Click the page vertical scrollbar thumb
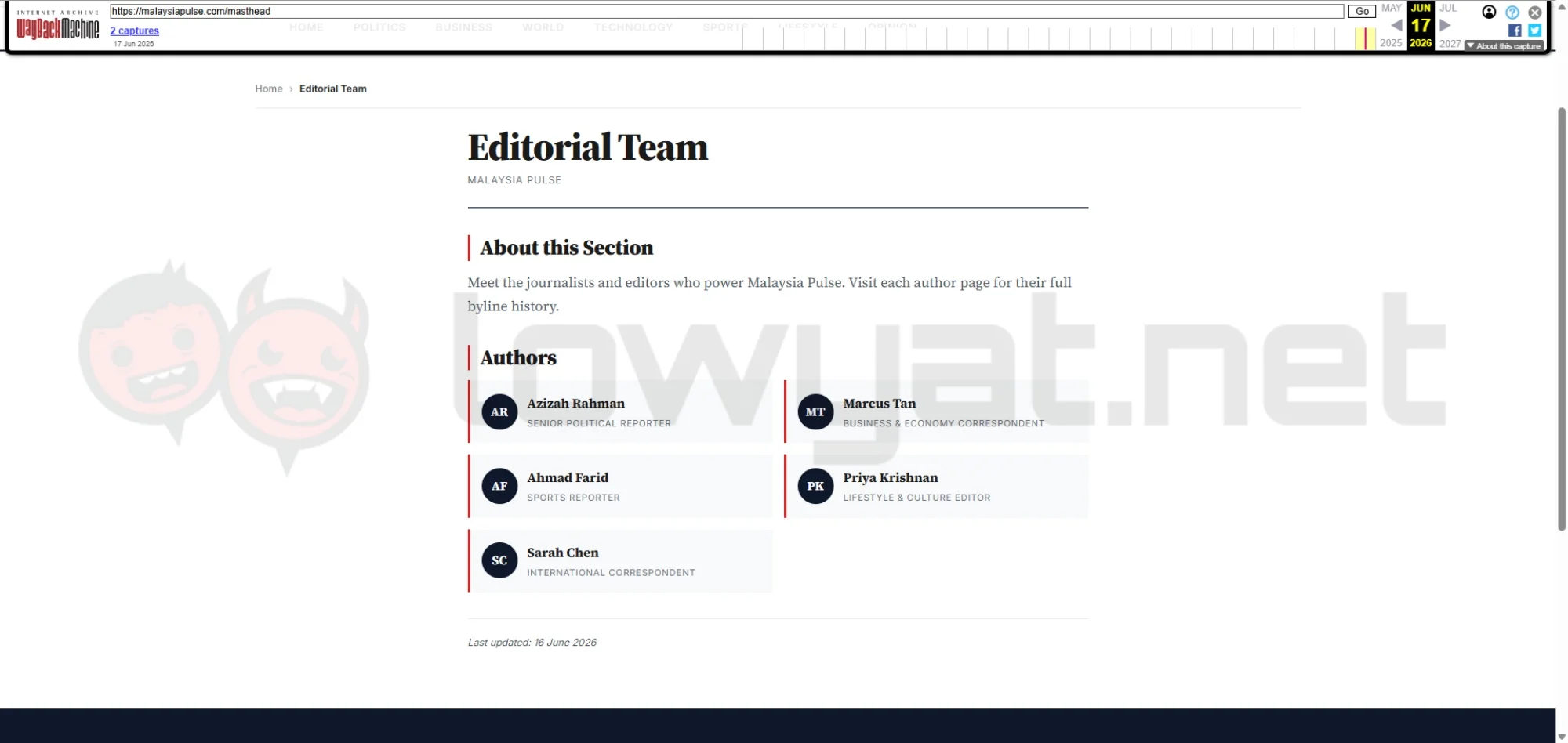Viewport: 1568px width, 743px height. click(1561, 320)
